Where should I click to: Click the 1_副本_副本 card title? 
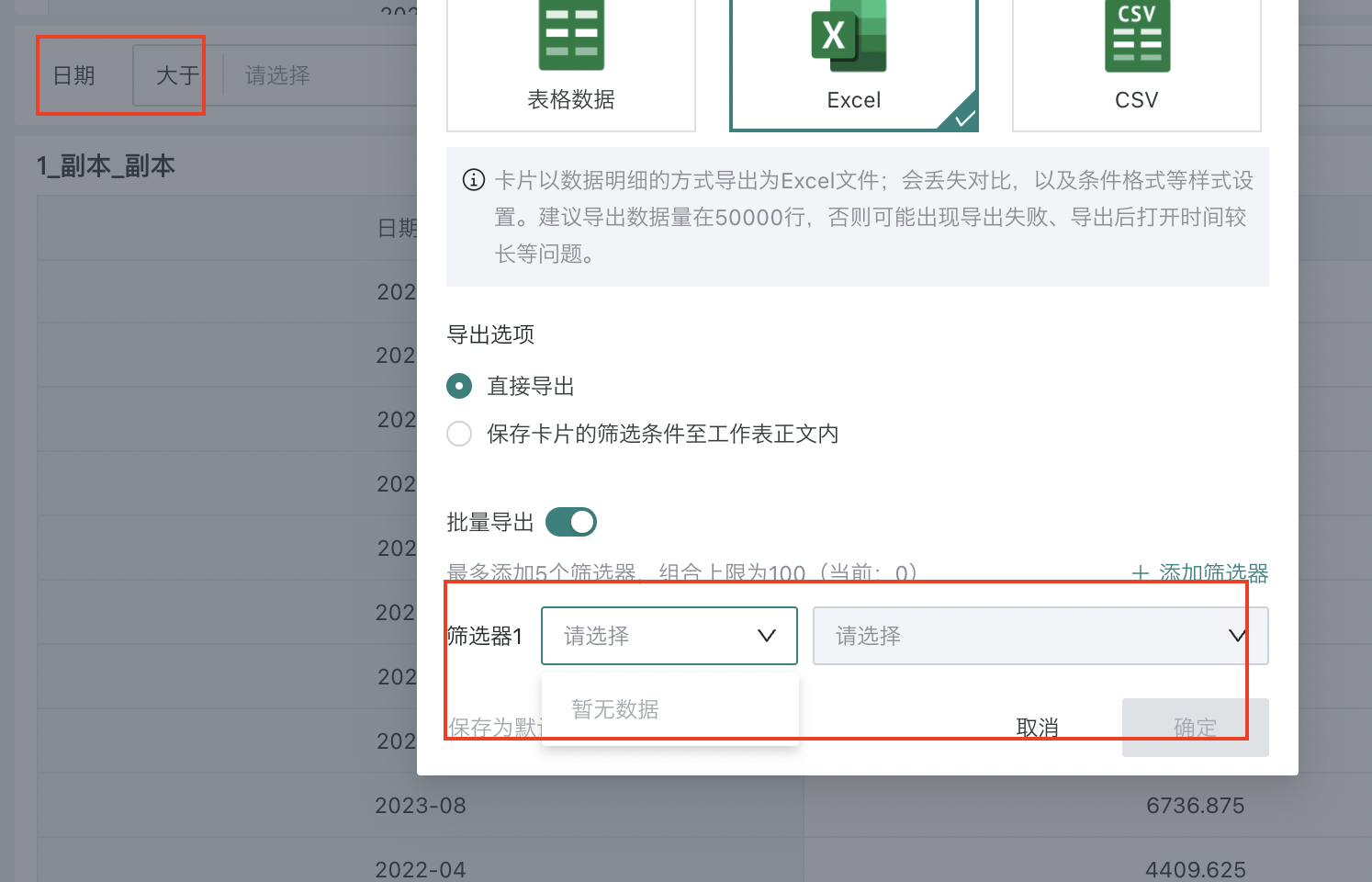coord(107,166)
